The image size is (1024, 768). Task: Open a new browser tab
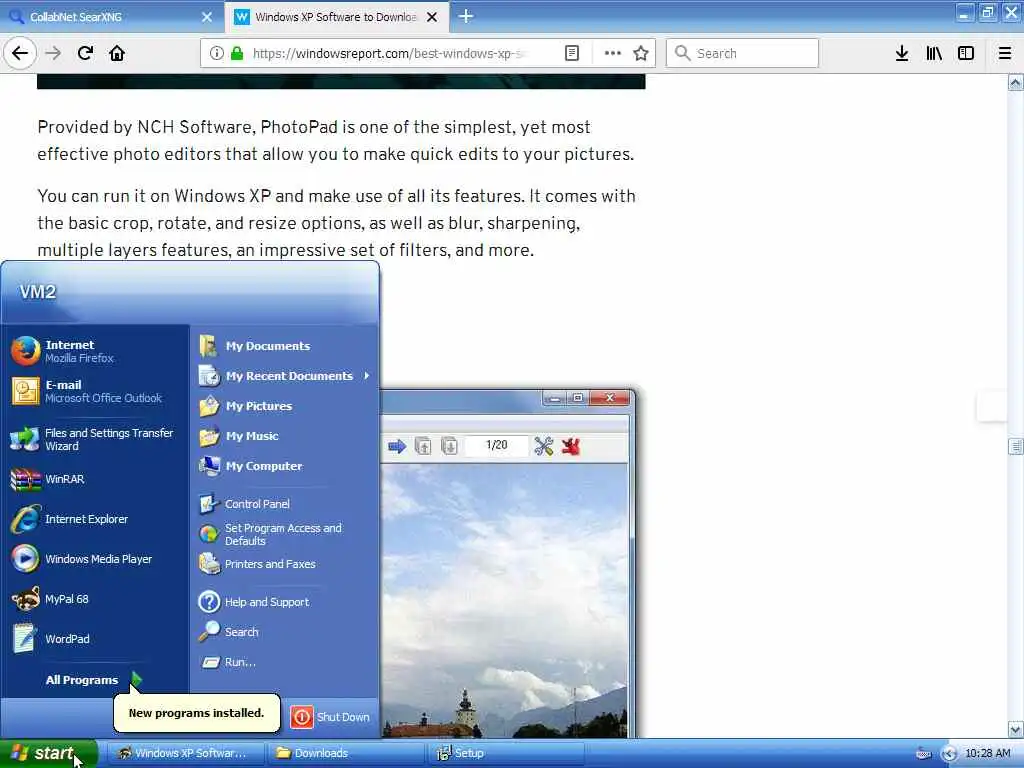(466, 16)
